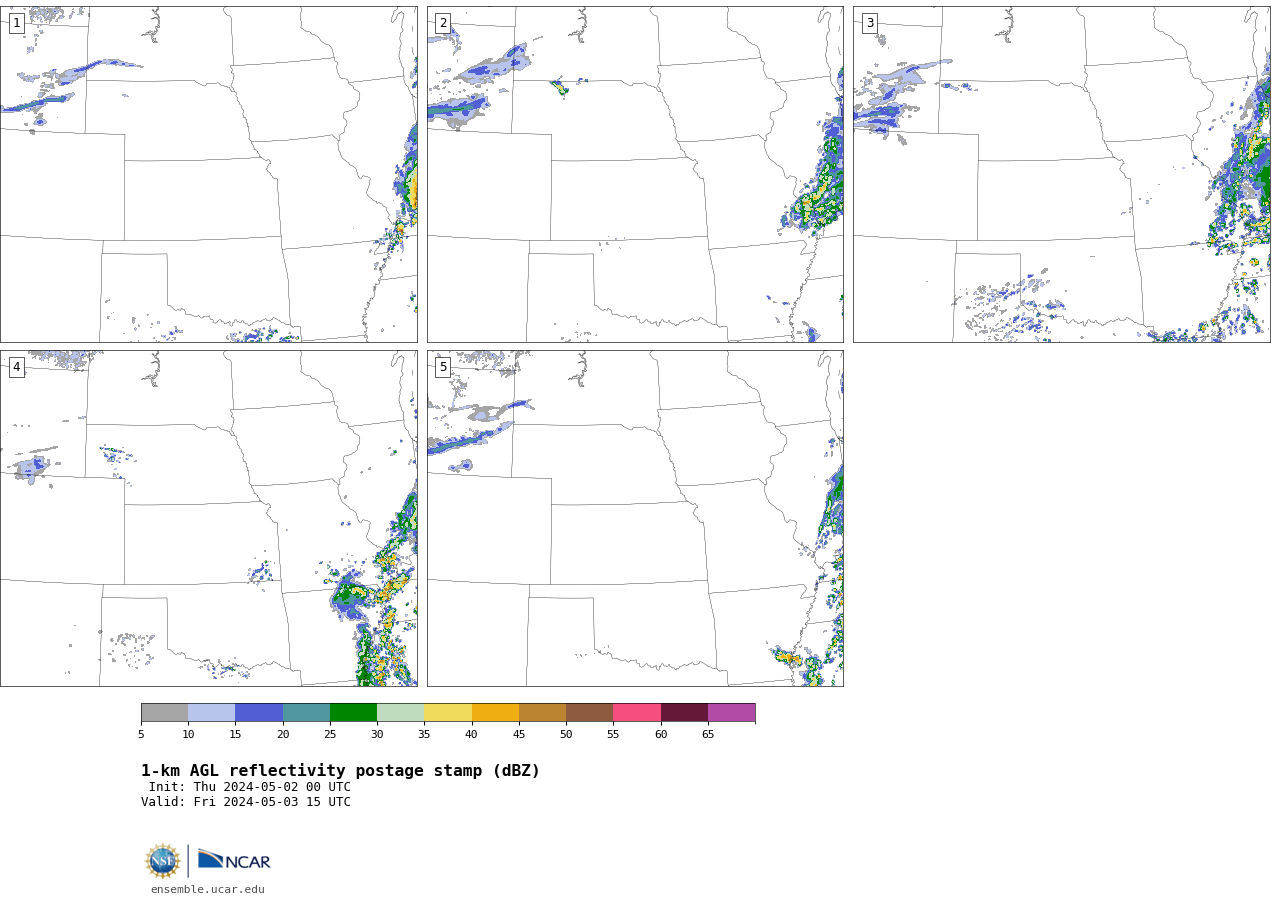The image size is (1280, 901).
Task: Click the colorbar tick label 35
Action: [x=425, y=735]
